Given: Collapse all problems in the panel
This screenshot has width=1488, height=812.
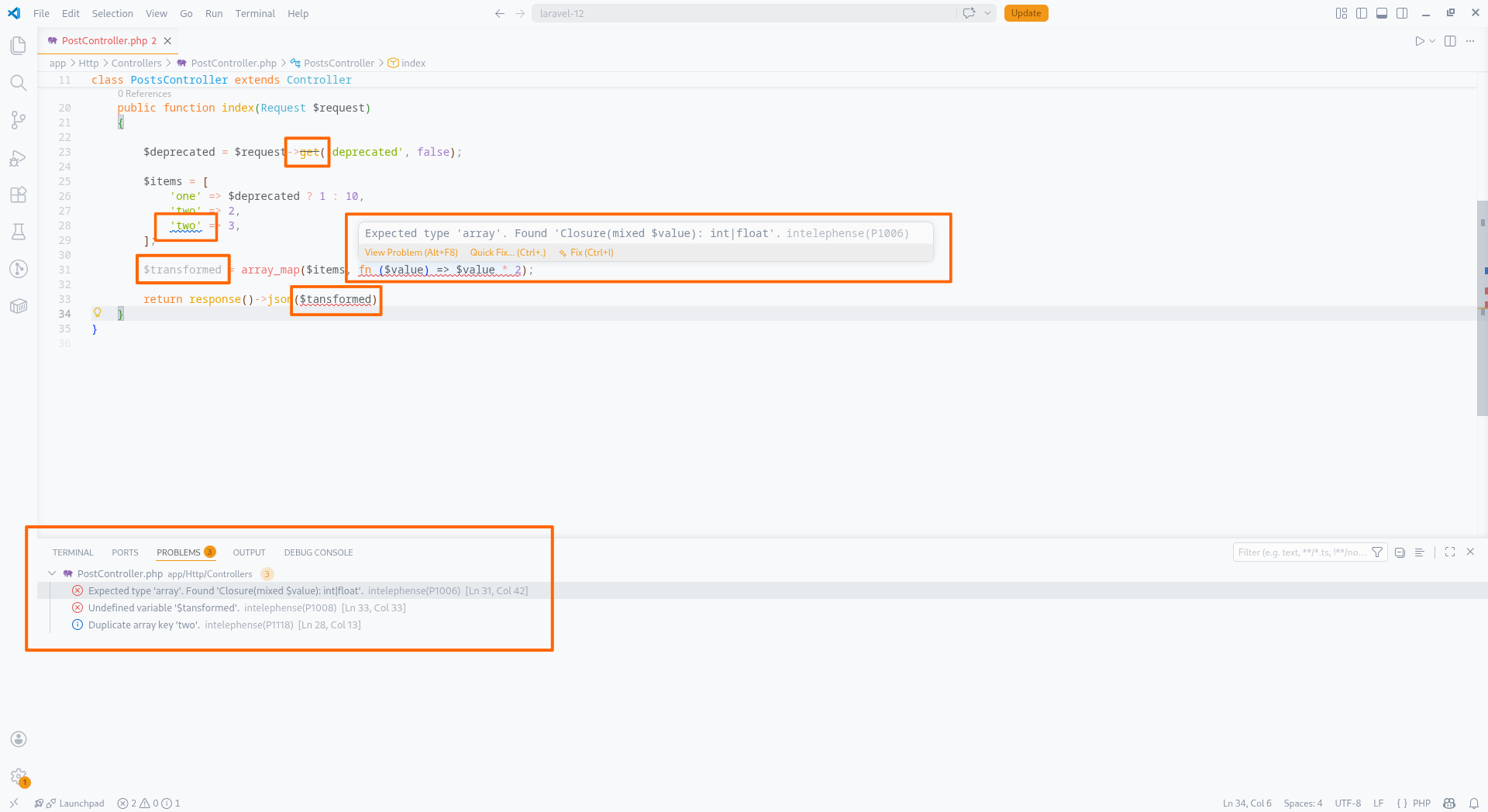Looking at the screenshot, I should point(1400,552).
